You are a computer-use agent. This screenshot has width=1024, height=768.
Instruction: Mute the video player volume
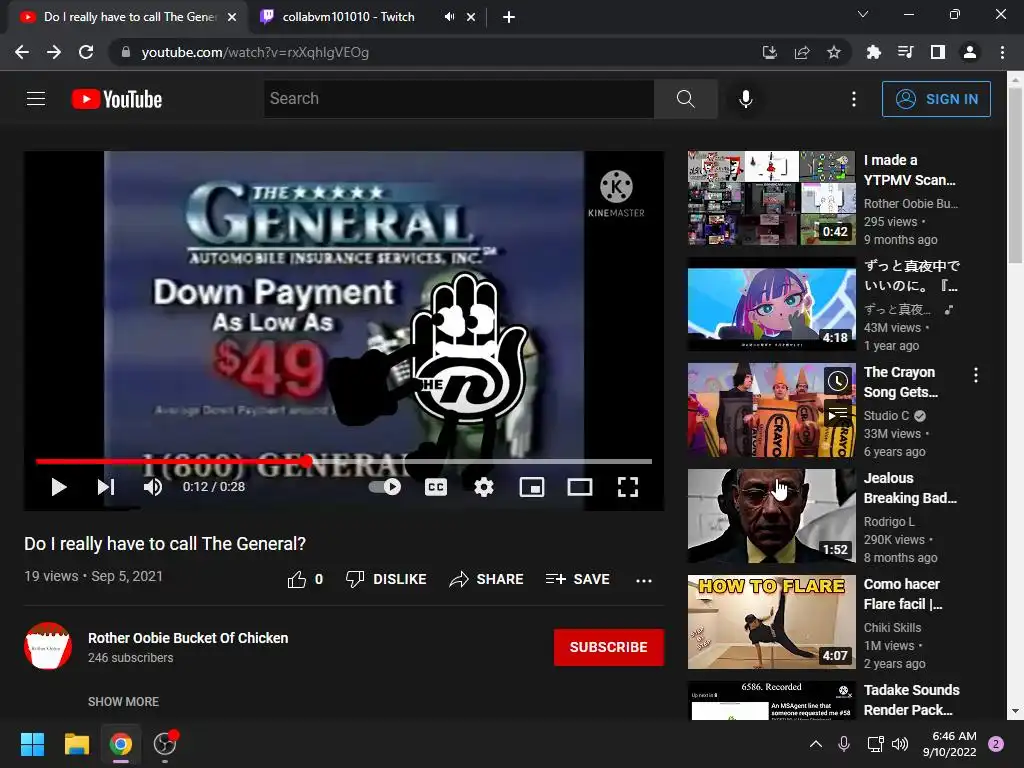click(153, 487)
